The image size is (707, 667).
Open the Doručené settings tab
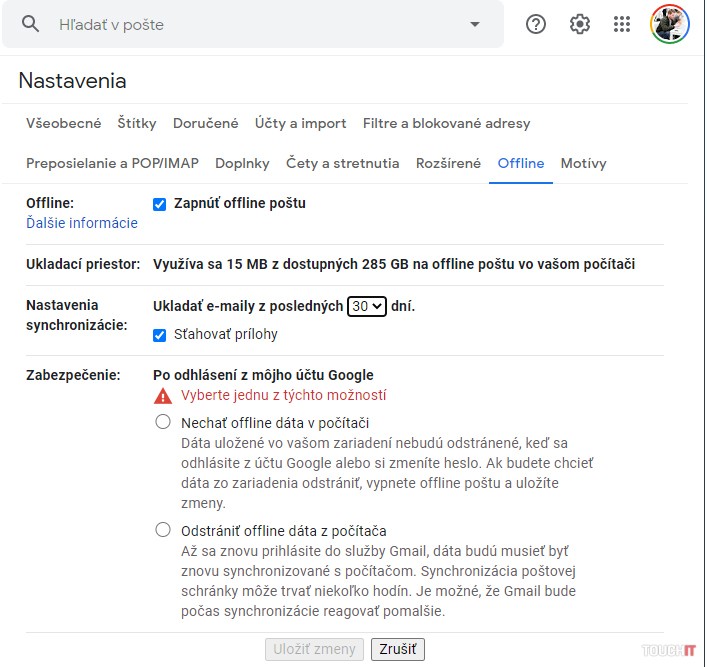(206, 123)
